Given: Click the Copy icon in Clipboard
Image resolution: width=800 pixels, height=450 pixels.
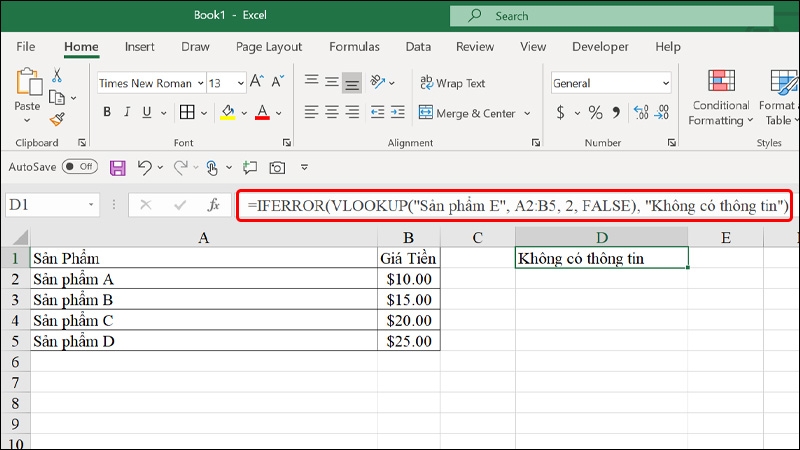Looking at the screenshot, I should 57,97.
